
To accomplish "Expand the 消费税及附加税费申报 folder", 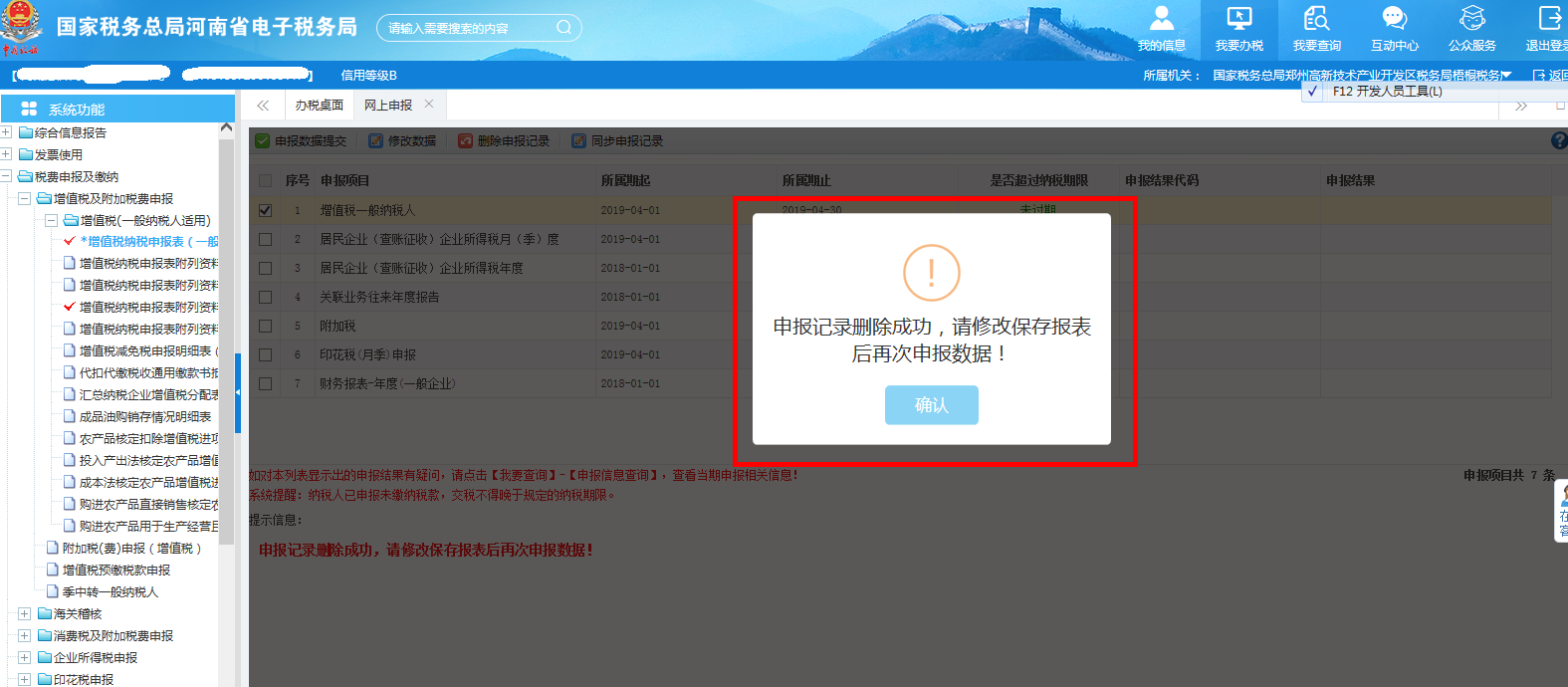I will (24, 636).
